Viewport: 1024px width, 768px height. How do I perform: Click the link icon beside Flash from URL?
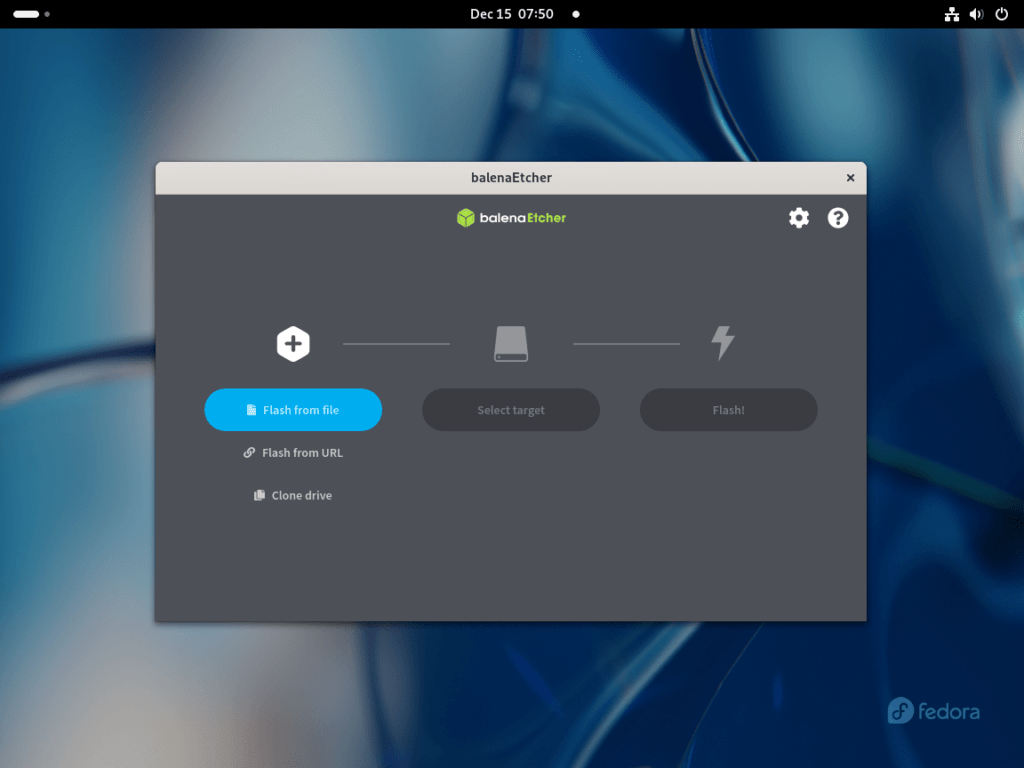[248, 452]
